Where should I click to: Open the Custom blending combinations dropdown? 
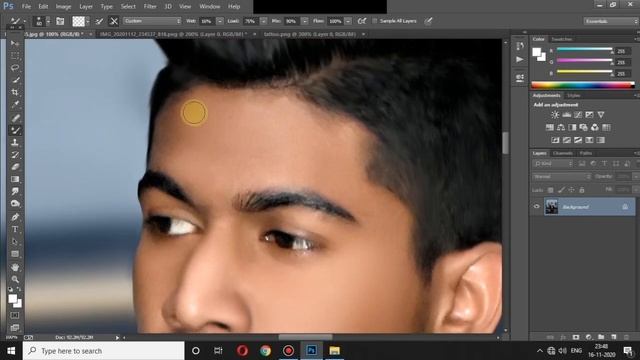click(152, 21)
